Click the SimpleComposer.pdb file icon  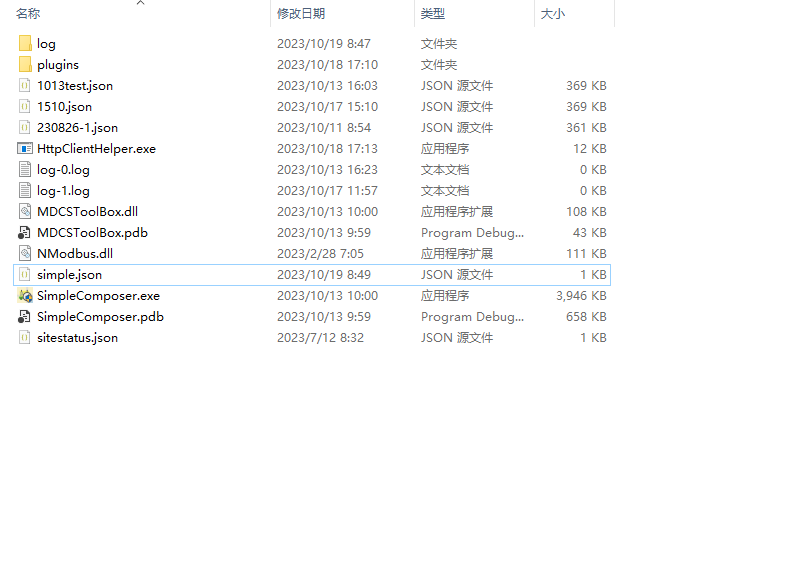coord(25,317)
